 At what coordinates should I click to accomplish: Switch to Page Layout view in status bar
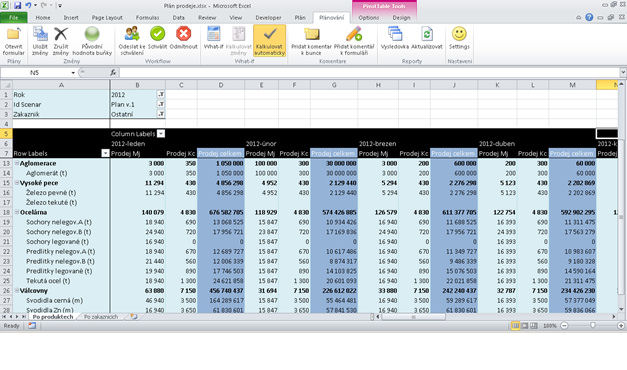tap(525, 326)
